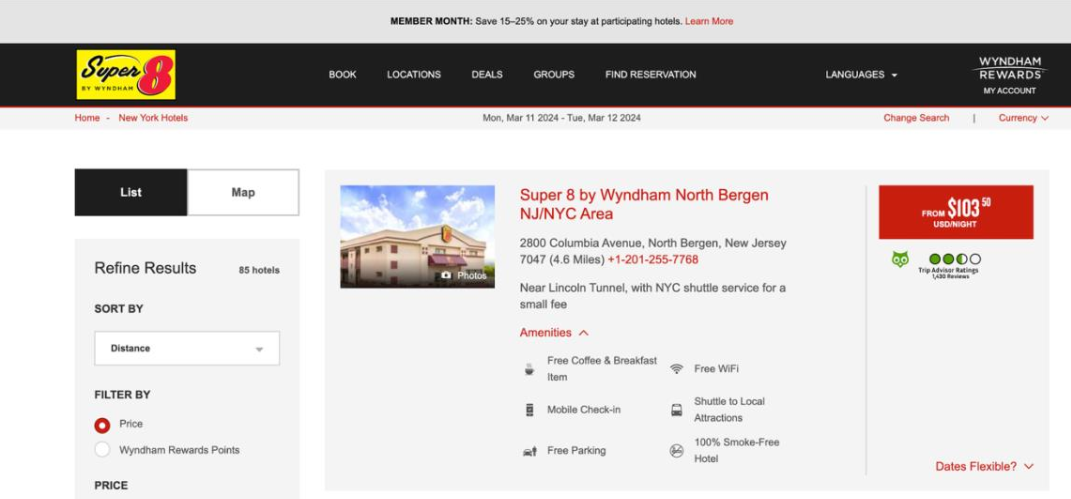Click the smoke-free hotel icon

[676, 451]
